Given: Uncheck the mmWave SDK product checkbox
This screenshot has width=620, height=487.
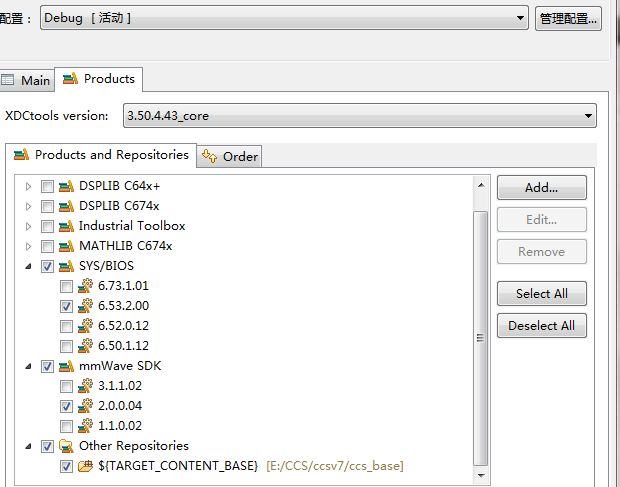Looking at the screenshot, I should click(x=47, y=367).
